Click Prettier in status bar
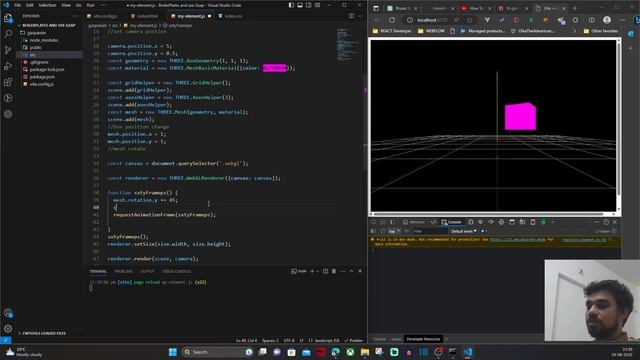This screenshot has height=360, width=640. 353,340
